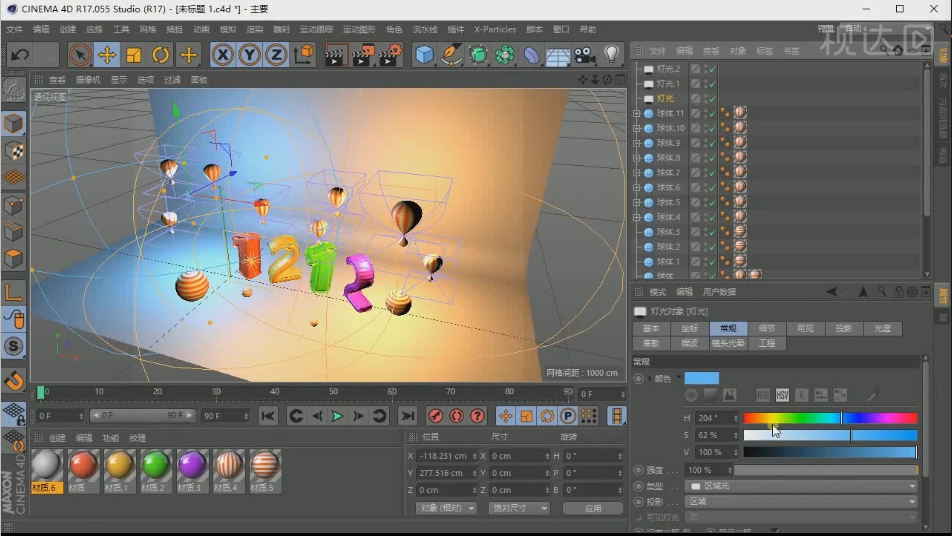Open the 绝对尺寸 dropdown
Screen dimensions: 952x536
519,508
